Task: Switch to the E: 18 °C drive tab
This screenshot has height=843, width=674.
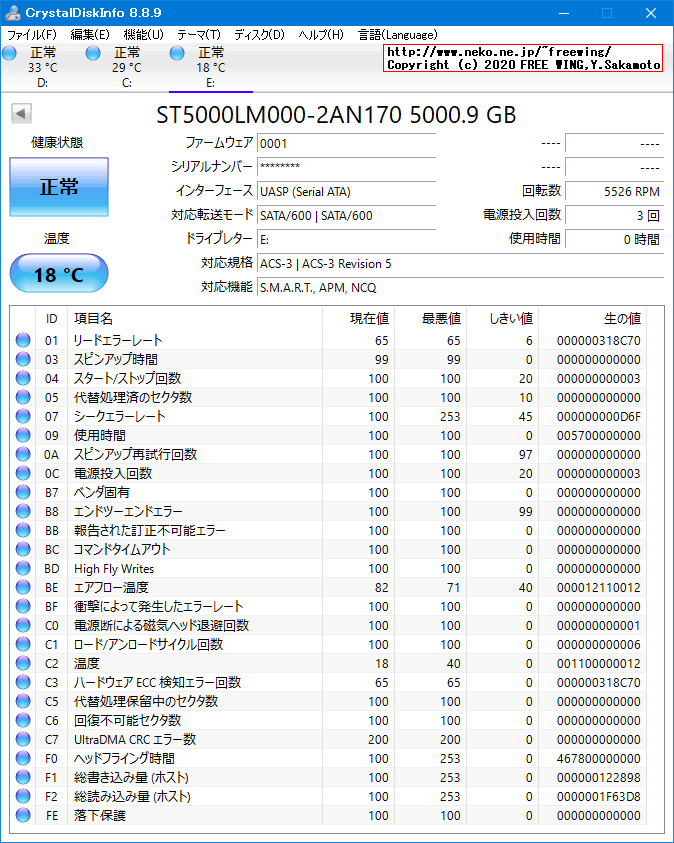Action: [211, 67]
